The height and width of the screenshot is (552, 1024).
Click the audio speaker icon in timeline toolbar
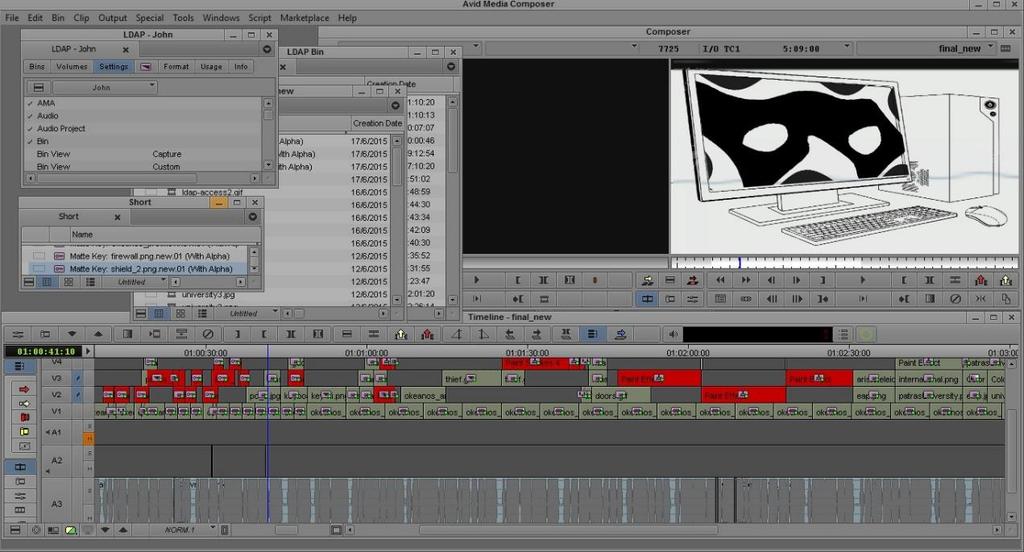tap(673, 334)
